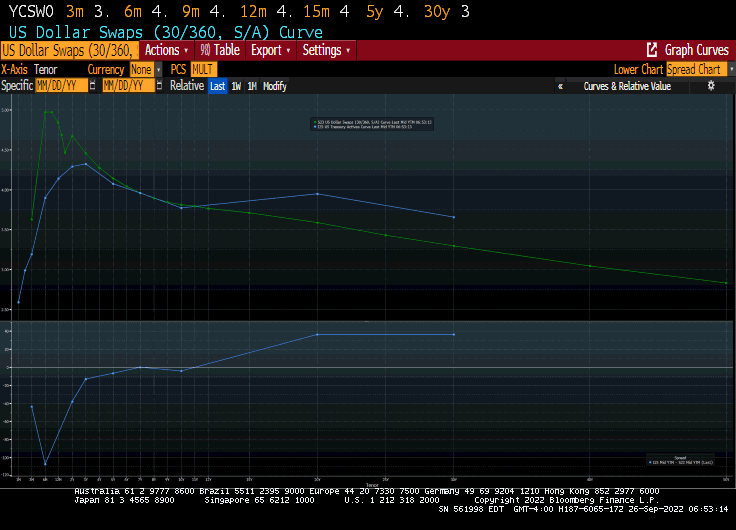Choose the Last period toggle

217,86
